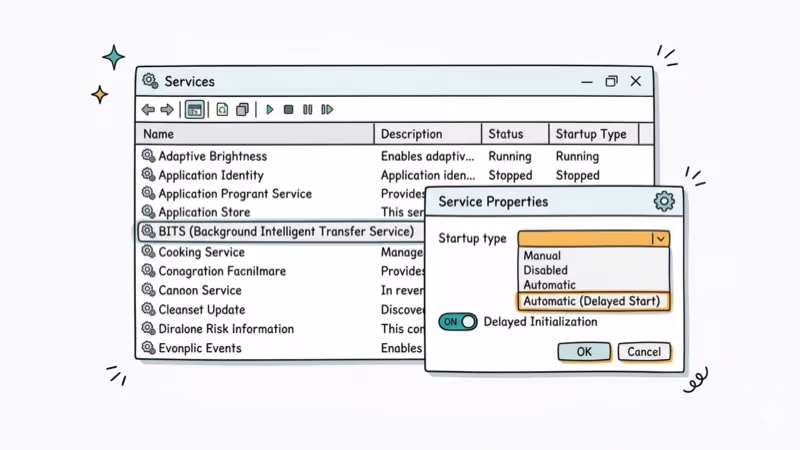Image resolution: width=800 pixels, height=450 pixels.
Task: Sort by the Description column header
Action: point(428,134)
